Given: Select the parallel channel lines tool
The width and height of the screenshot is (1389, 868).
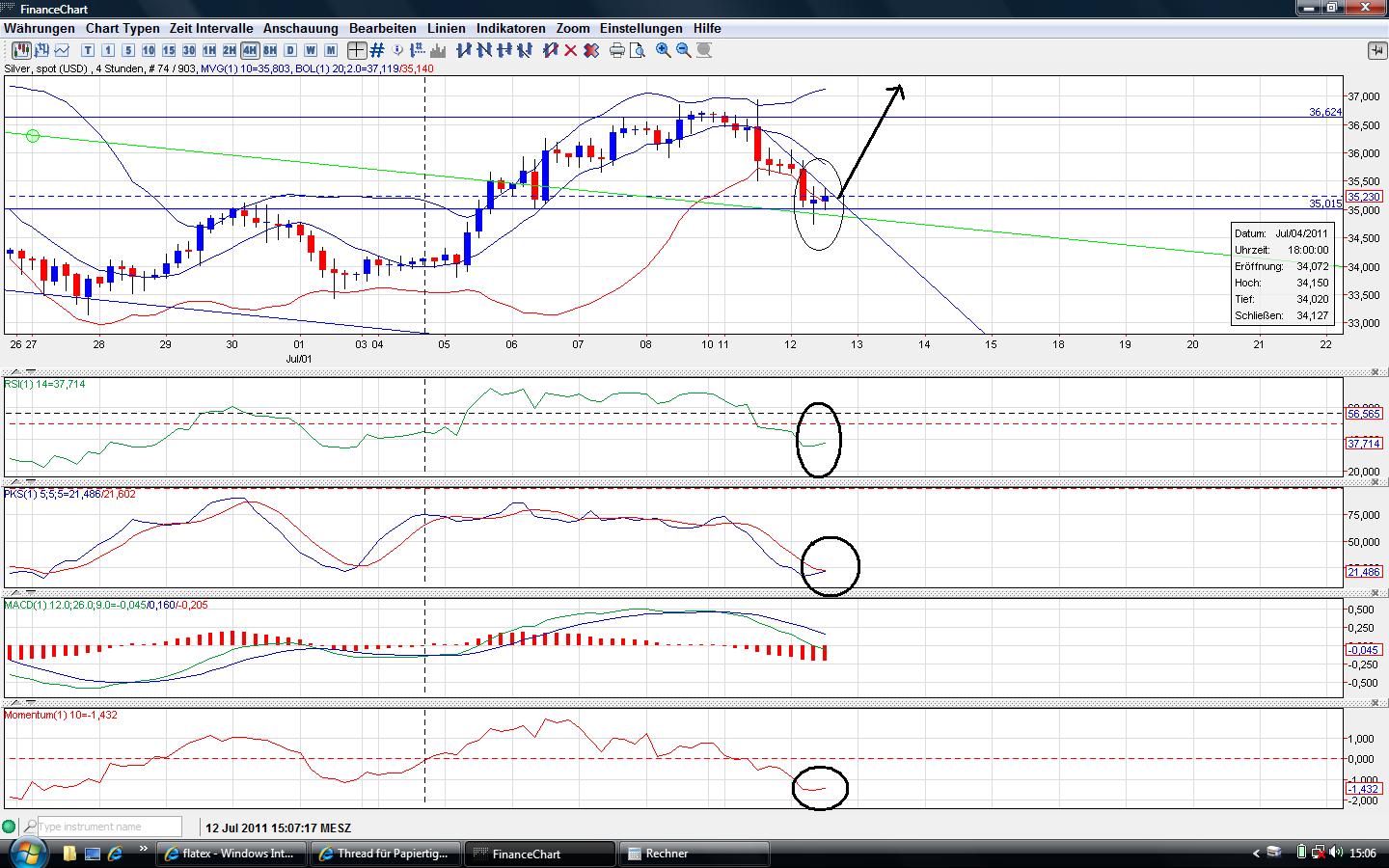Looking at the screenshot, I should 525,50.
